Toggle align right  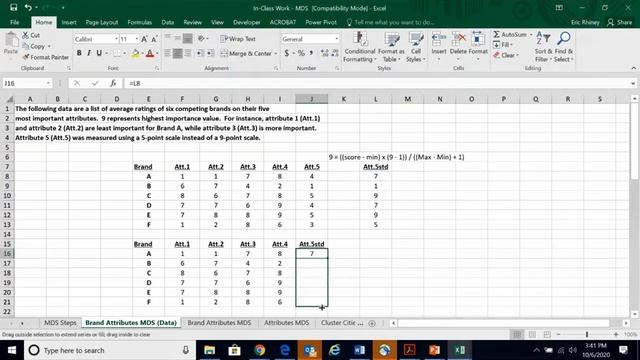pyautogui.click(x=188, y=53)
